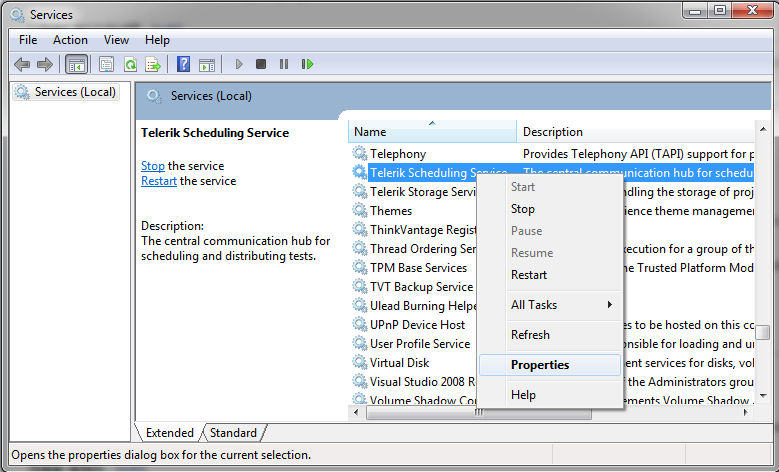Click the Start Service play icon
779x472 pixels.
pyautogui.click(x=239, y=64)
